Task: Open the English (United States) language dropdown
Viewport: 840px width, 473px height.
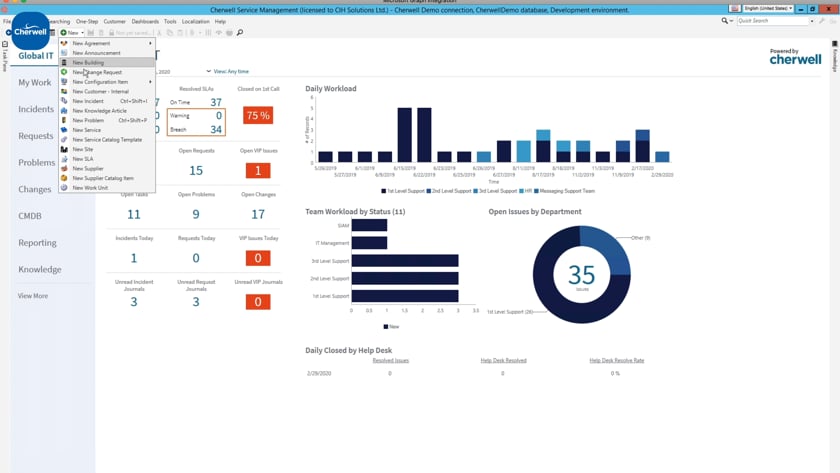Action: pyautogui.click(x=768, y=9)
